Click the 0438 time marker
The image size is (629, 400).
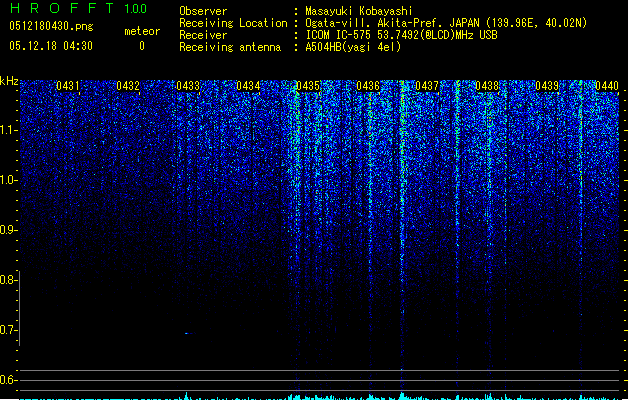point(487,85)
